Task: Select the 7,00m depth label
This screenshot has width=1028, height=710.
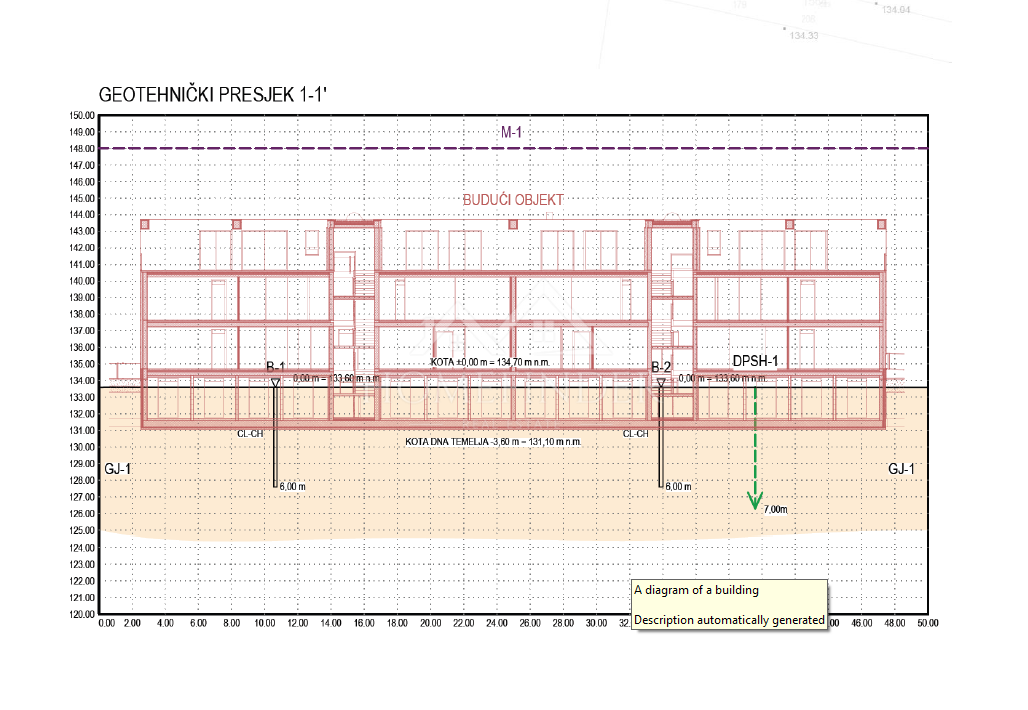Action: [x=776, y=509]
